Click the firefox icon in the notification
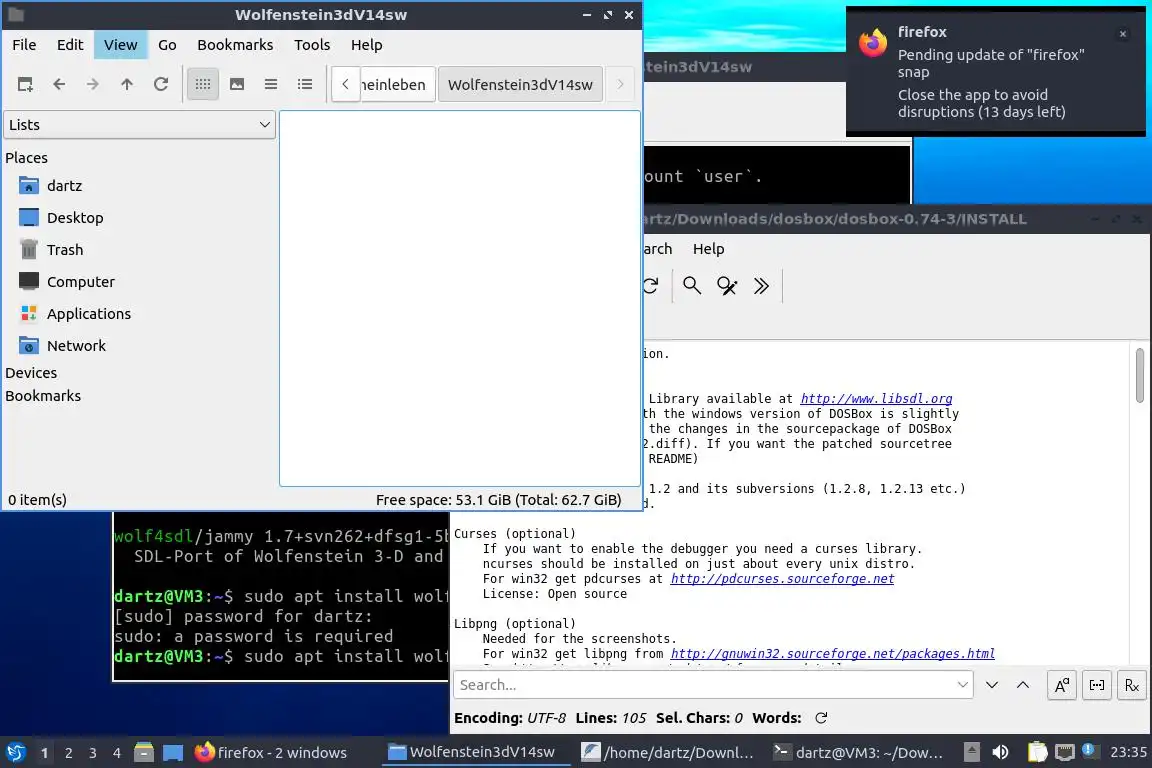The image size is (1152, 768). (x=873, y=43)
